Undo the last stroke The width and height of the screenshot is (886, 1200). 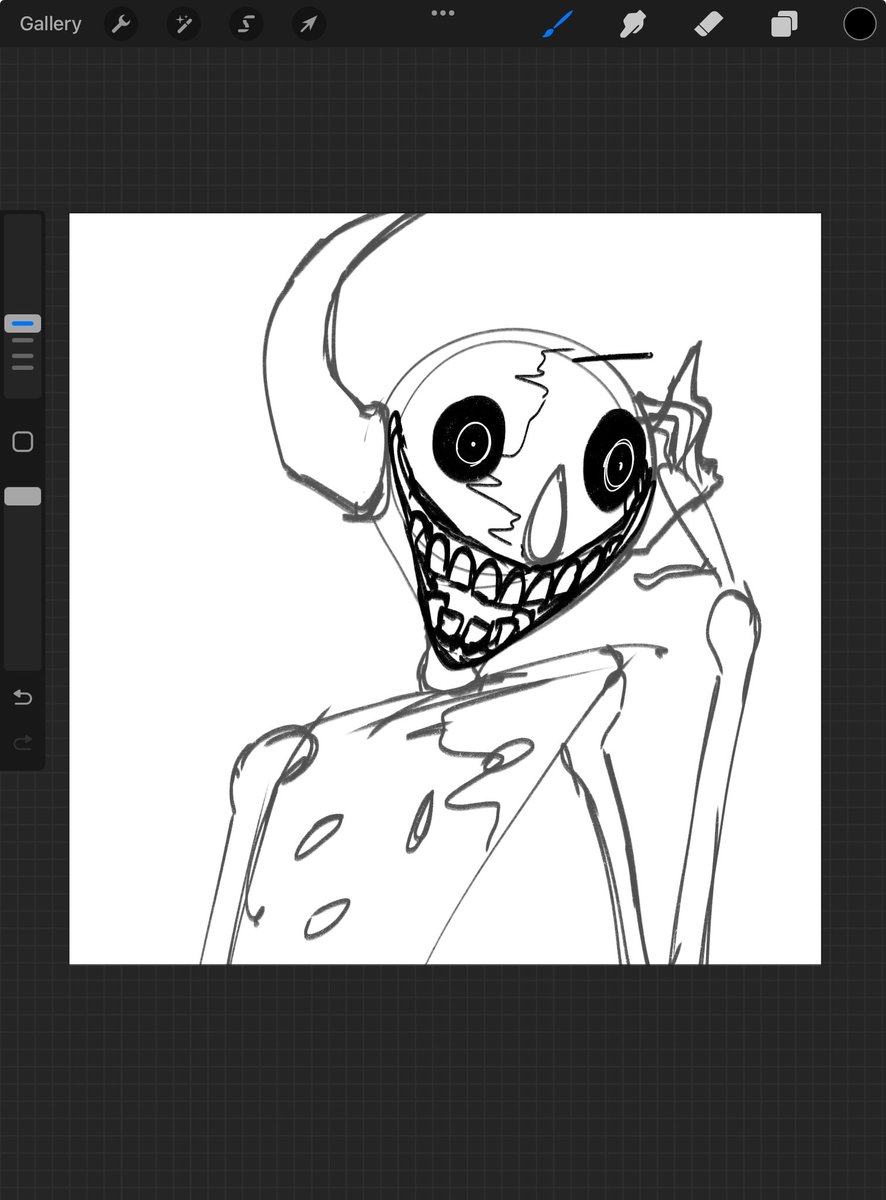22,697
